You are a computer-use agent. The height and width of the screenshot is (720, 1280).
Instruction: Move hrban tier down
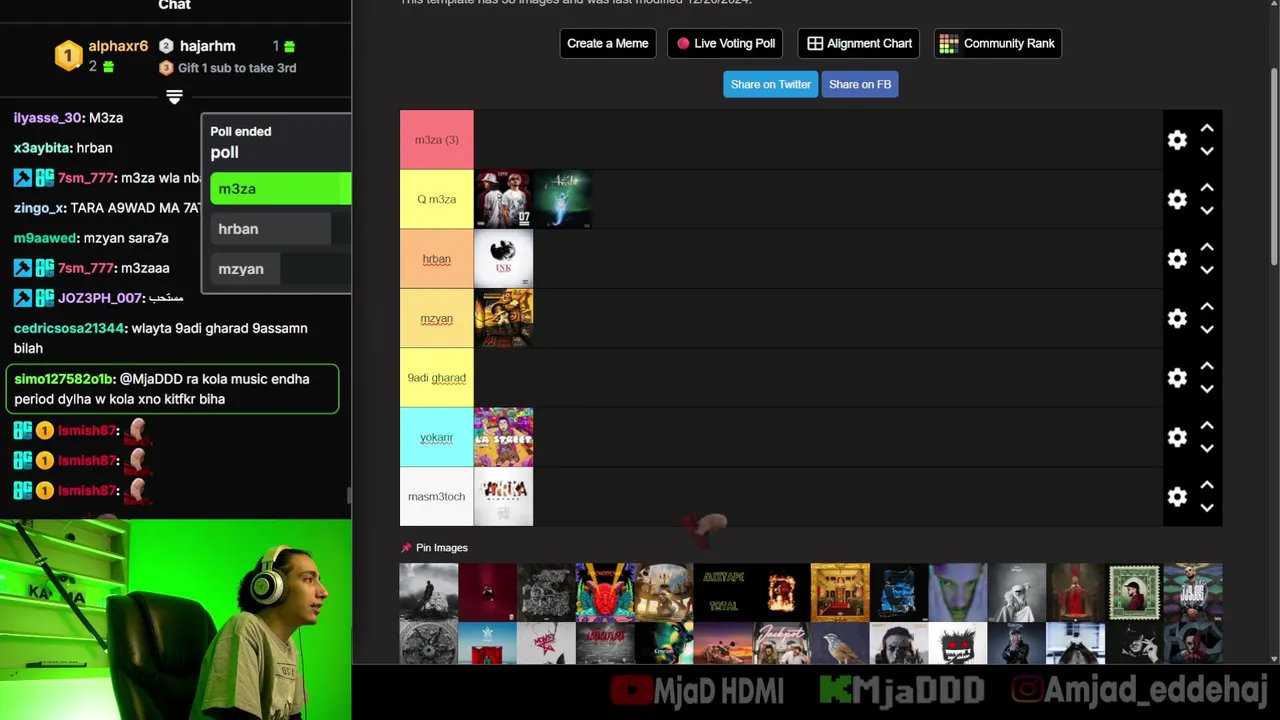pos(1207,270)
